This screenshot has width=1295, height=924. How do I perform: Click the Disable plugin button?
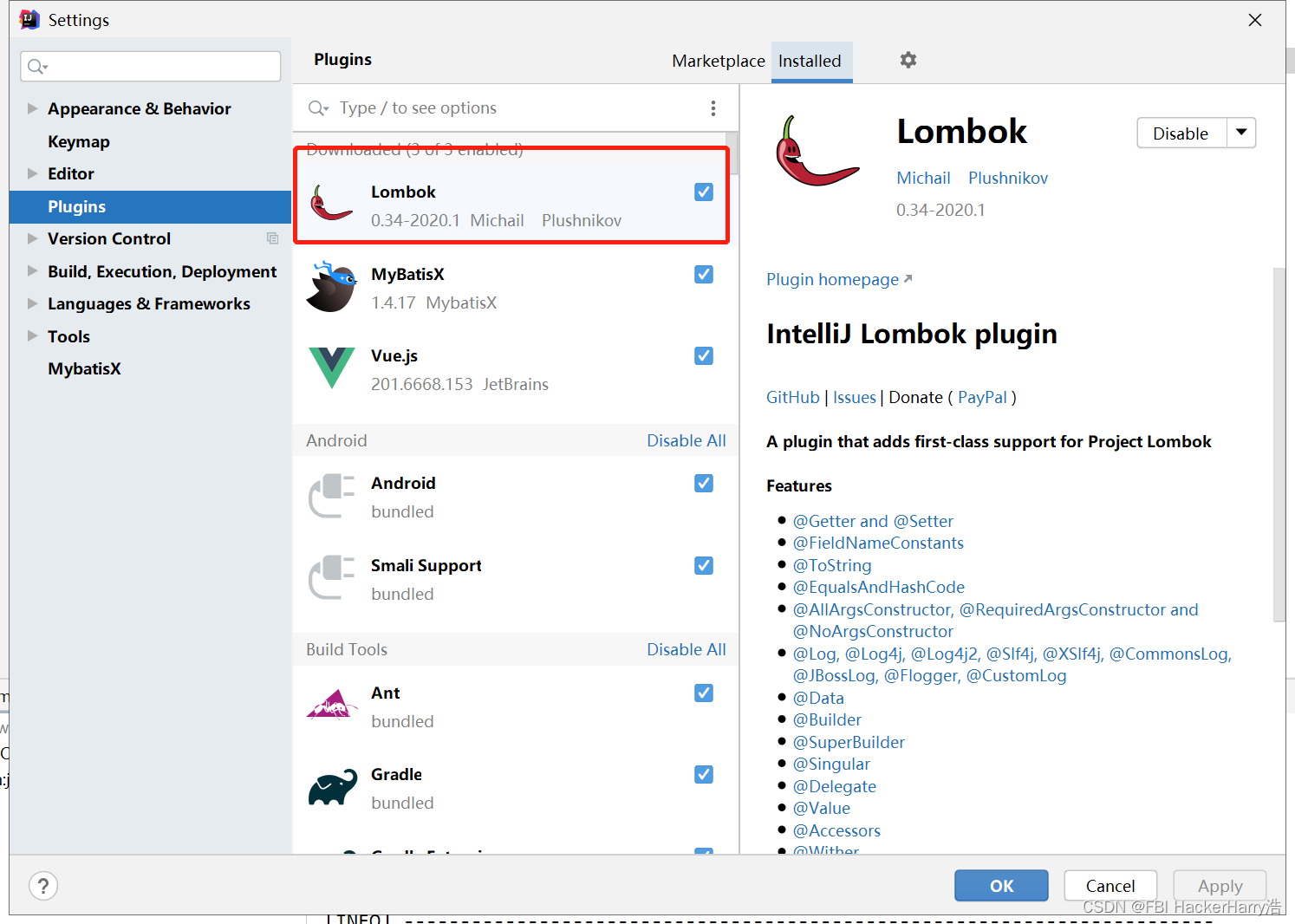point(1181,133)
